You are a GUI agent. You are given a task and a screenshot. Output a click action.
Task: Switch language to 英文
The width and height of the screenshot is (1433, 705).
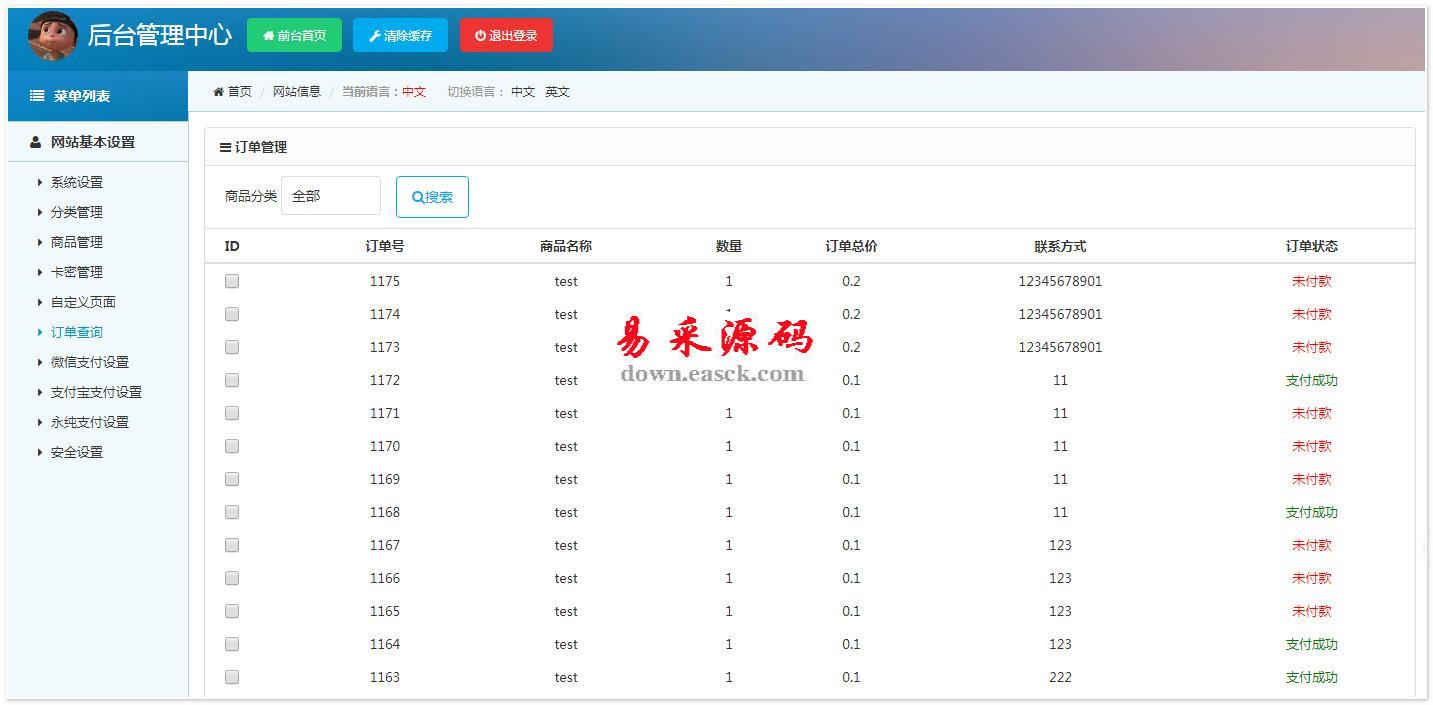[x=557, y=92]
